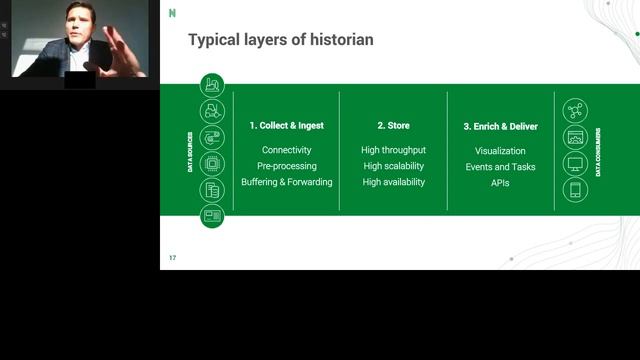Select the dashboard window consumer icon
Viewport: 640px width, 360px height.
[x=575, y=138]
